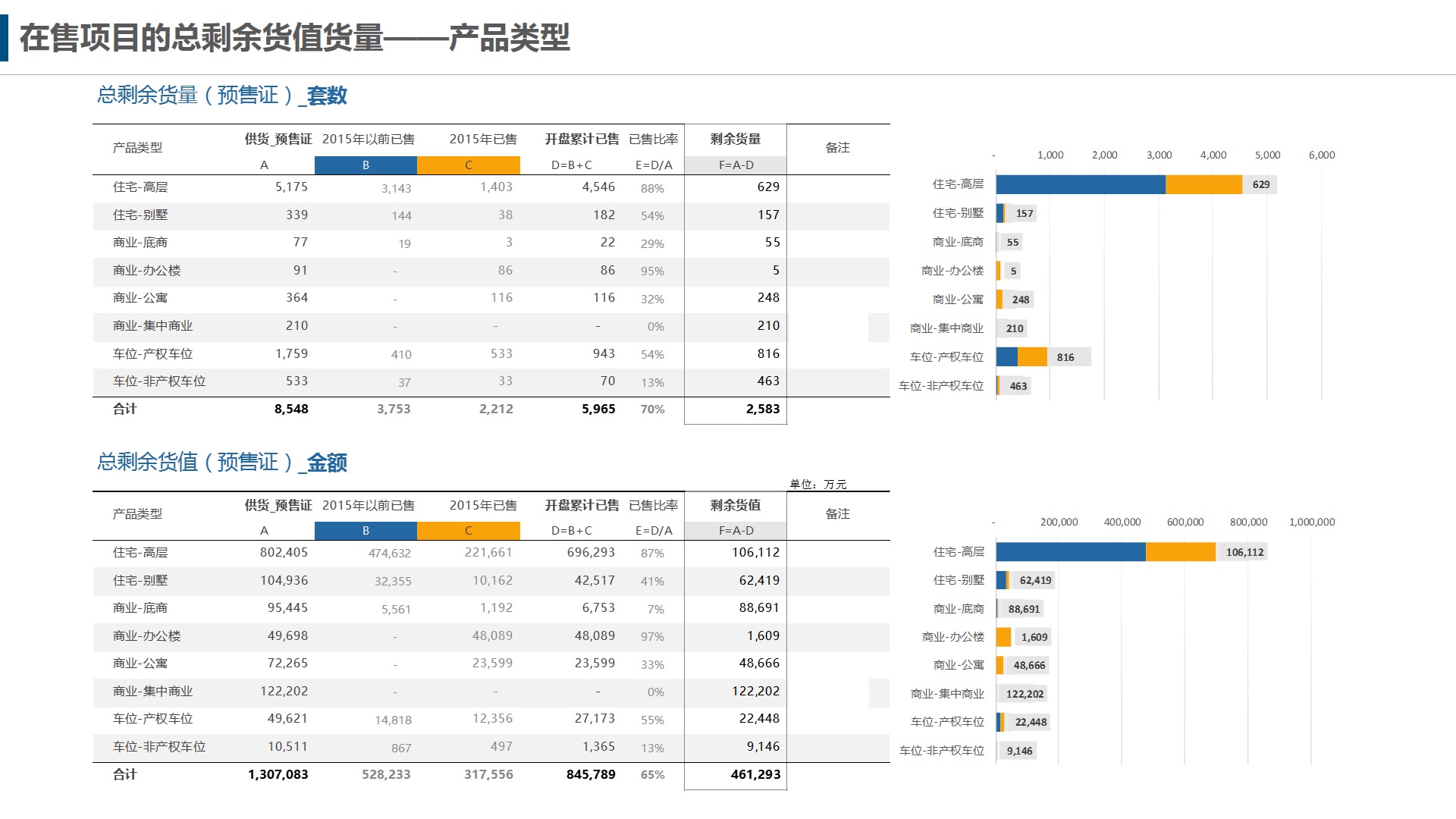Click total remaining units 2,583
The width and height of the screenshot is (1456, 819).
click(x=763, y=409)
